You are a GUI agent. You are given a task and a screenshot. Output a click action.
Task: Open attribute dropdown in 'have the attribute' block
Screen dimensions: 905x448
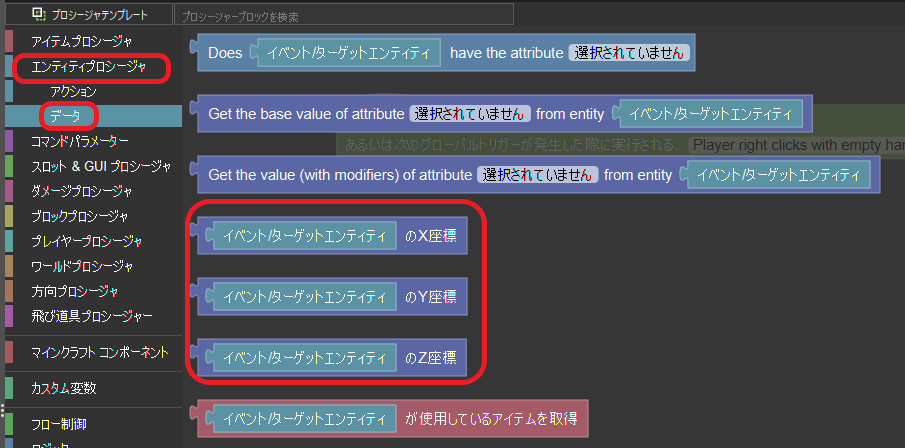(628, 53)
